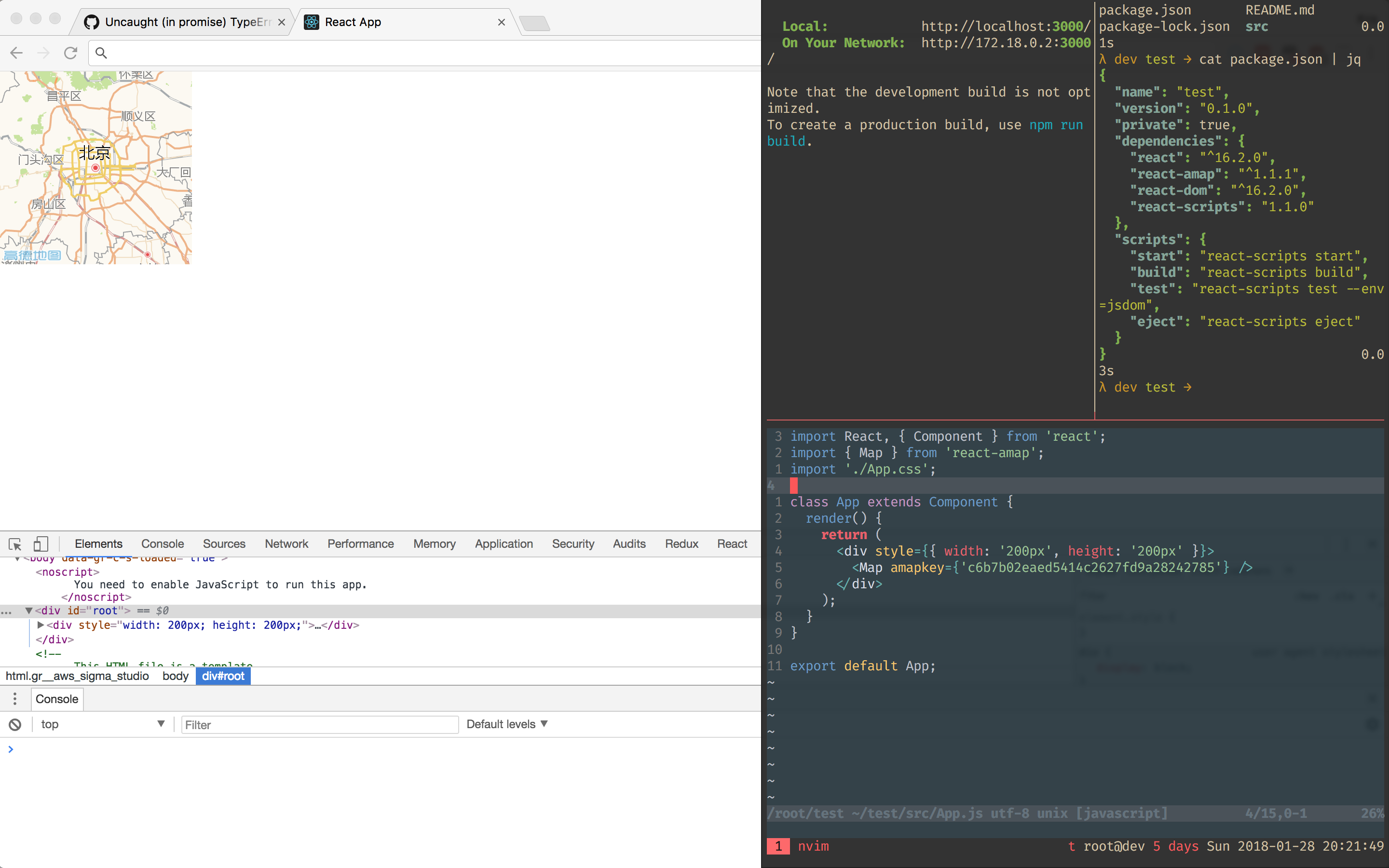Activate the inspect element tool
The image size is (1389, 868).
pyautogui.click(x=14, y=543)
